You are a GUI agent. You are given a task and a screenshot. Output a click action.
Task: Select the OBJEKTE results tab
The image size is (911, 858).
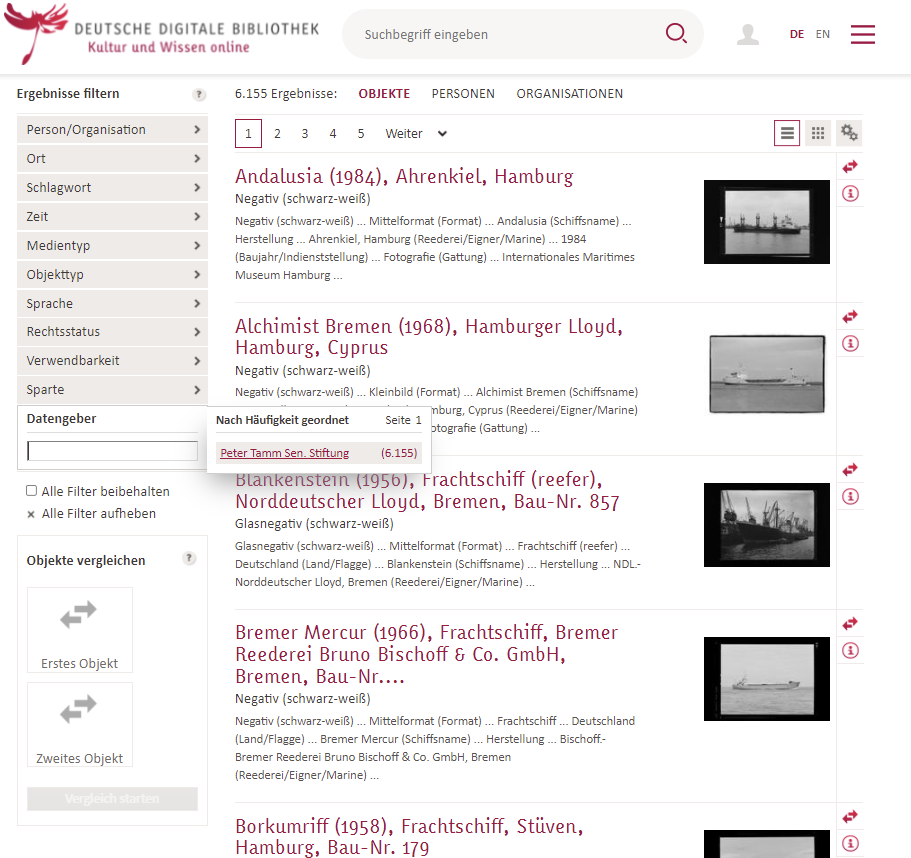pos(384,94)
